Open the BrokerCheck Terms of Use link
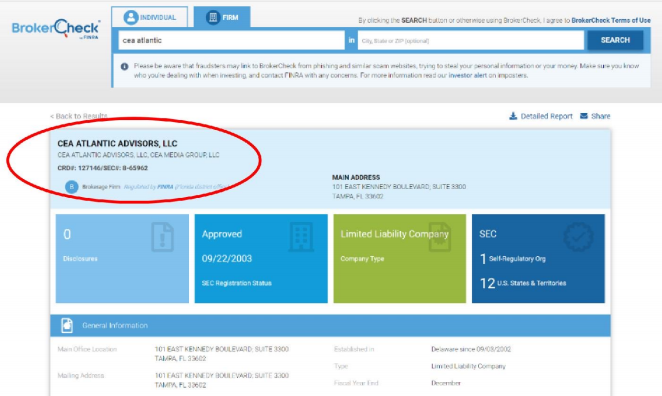This screenshot has height=396, width=662. [611, 20]
